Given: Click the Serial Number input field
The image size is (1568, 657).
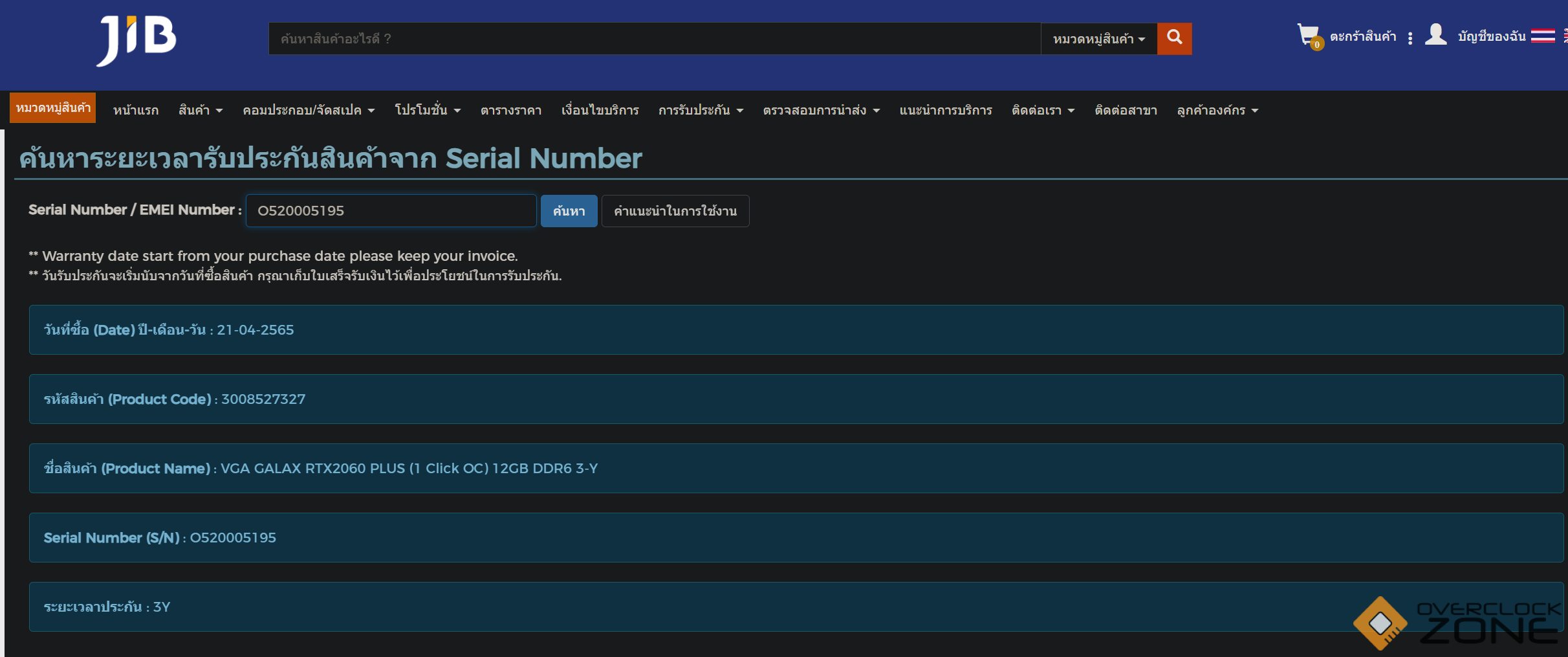Looking at the screenshot, I should click(391, 211).
